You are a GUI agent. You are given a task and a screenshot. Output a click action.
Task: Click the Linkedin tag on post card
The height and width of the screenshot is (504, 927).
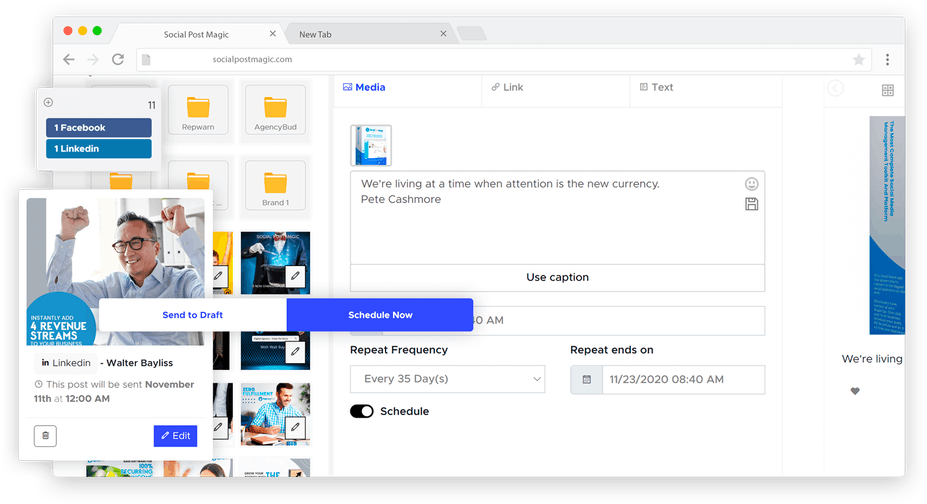66,363
